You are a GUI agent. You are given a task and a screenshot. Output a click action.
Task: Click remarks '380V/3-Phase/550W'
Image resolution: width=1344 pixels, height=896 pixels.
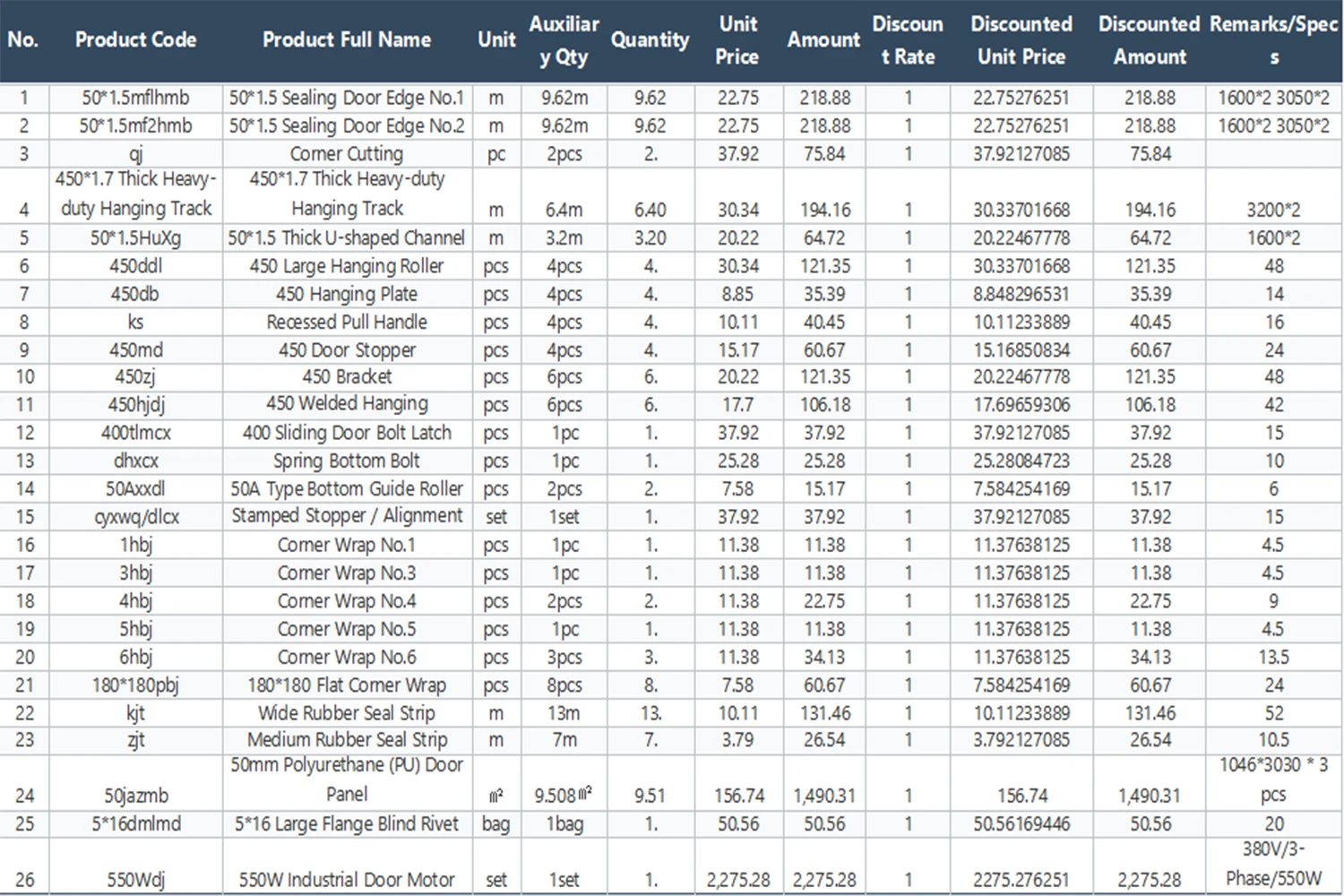[x=1273, y=865]
